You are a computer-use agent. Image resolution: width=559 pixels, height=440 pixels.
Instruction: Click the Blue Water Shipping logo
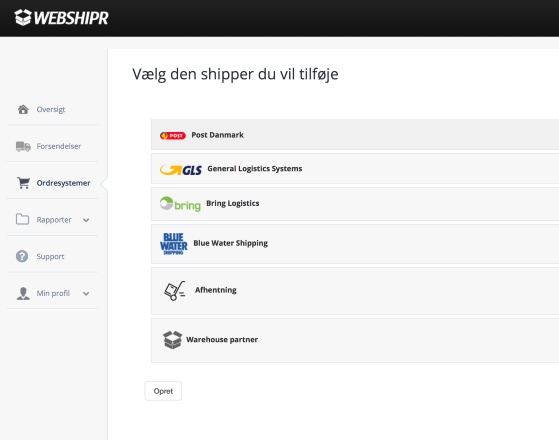[174, 244]
